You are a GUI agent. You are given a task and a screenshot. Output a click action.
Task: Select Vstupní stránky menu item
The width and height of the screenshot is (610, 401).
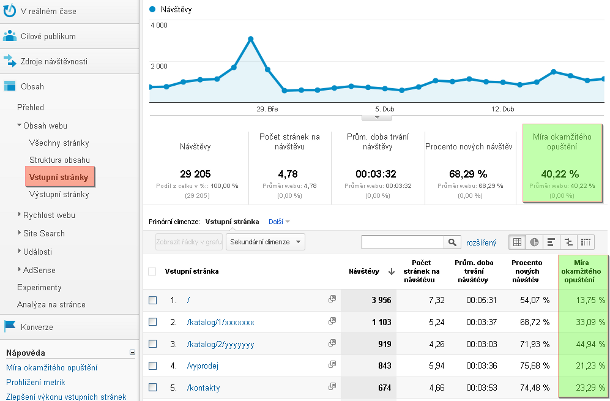[x=60, y=177]
